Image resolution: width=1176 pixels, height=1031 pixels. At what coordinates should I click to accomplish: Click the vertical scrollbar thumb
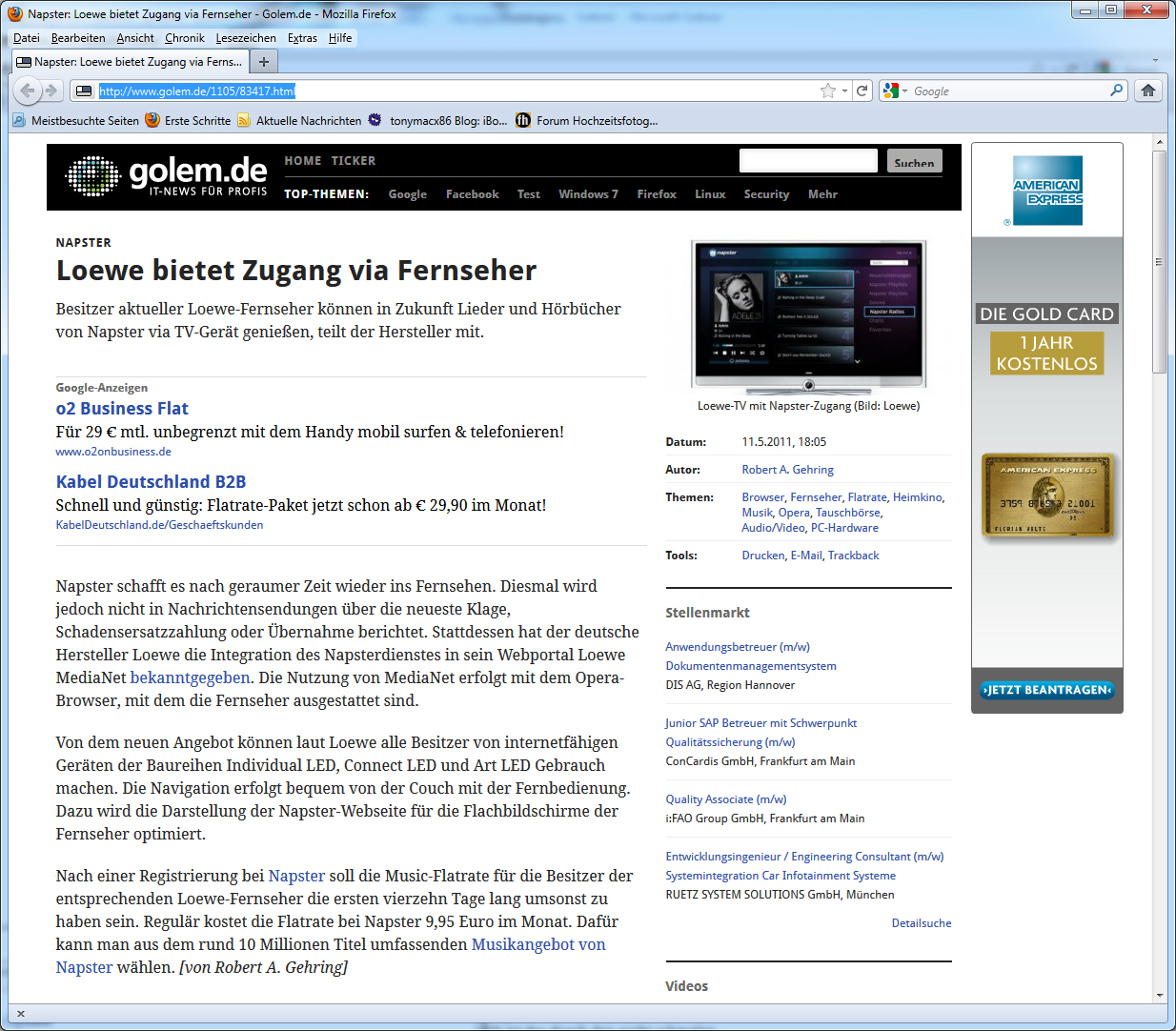[1159, 262]
